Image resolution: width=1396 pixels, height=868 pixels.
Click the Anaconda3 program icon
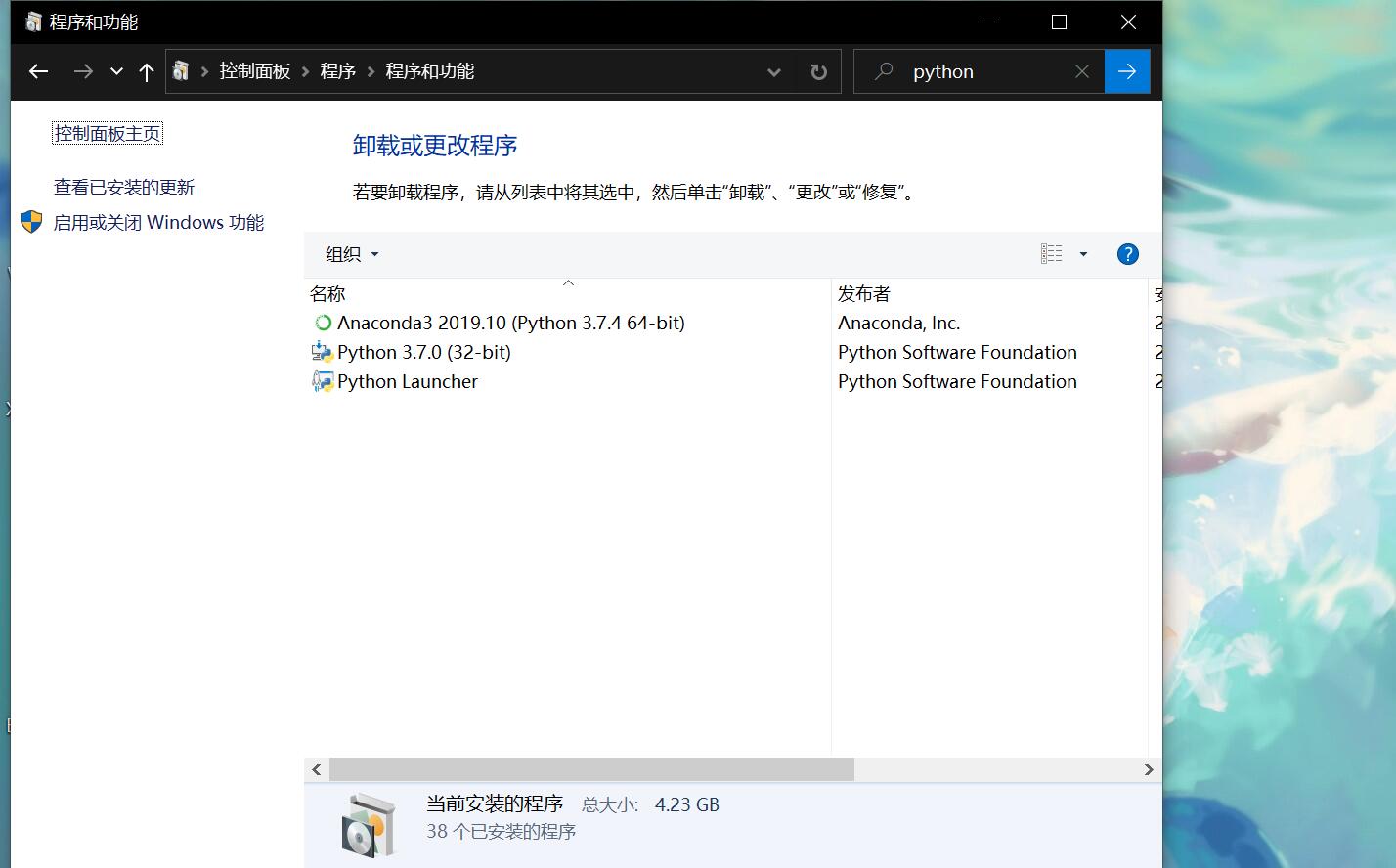[x=323, y=323]
